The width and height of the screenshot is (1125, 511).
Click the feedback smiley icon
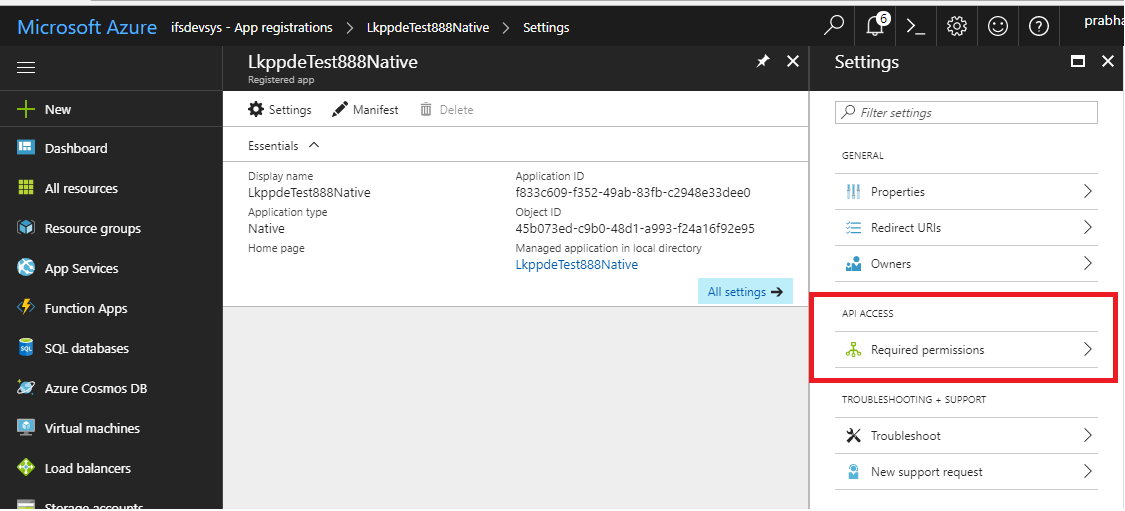[x=997, y=26]
